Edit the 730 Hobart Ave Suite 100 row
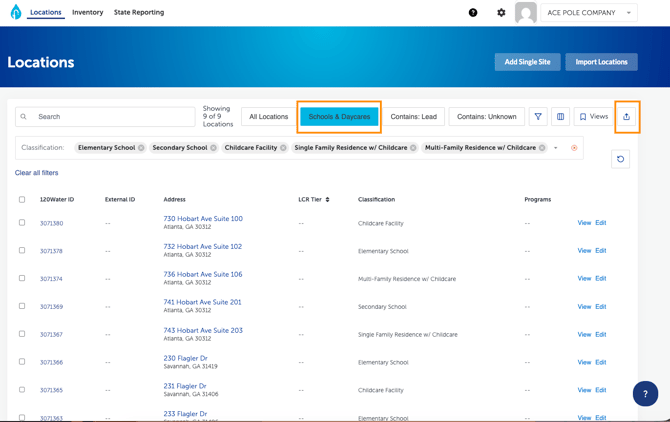 coord(601,223)
